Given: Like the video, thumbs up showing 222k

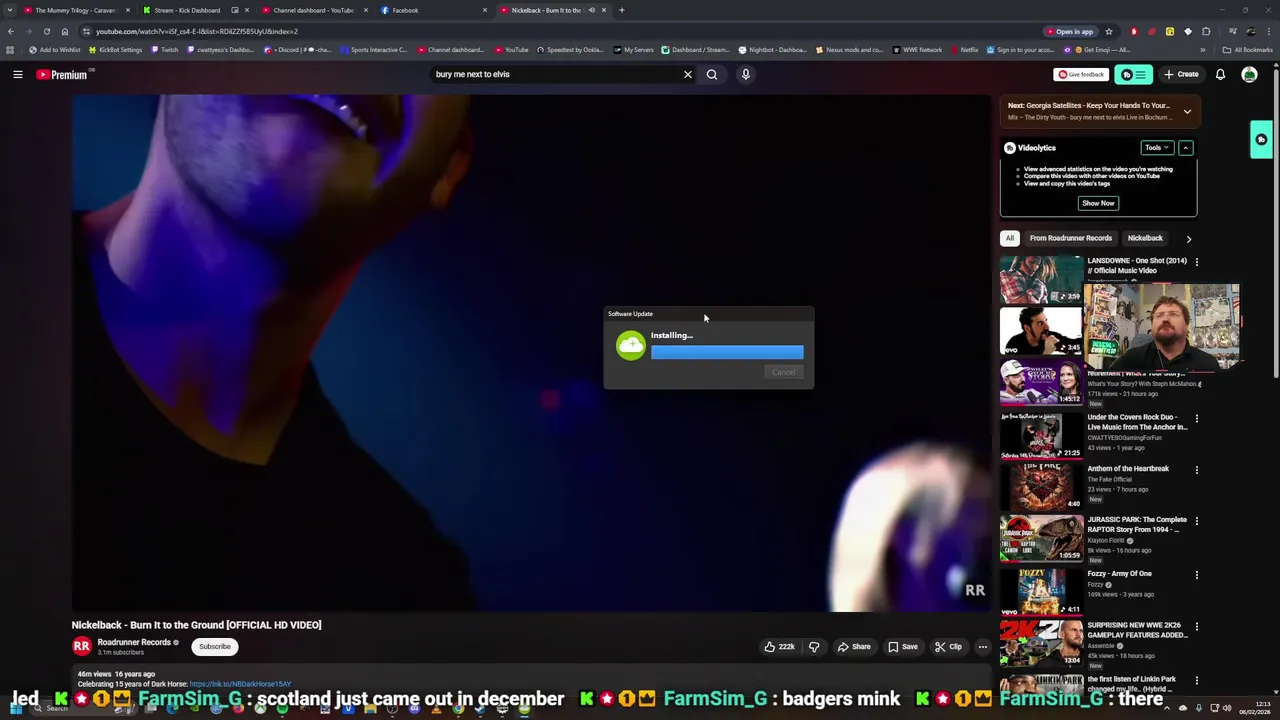Looking at the screenshot, I should (x=779, y=647).
